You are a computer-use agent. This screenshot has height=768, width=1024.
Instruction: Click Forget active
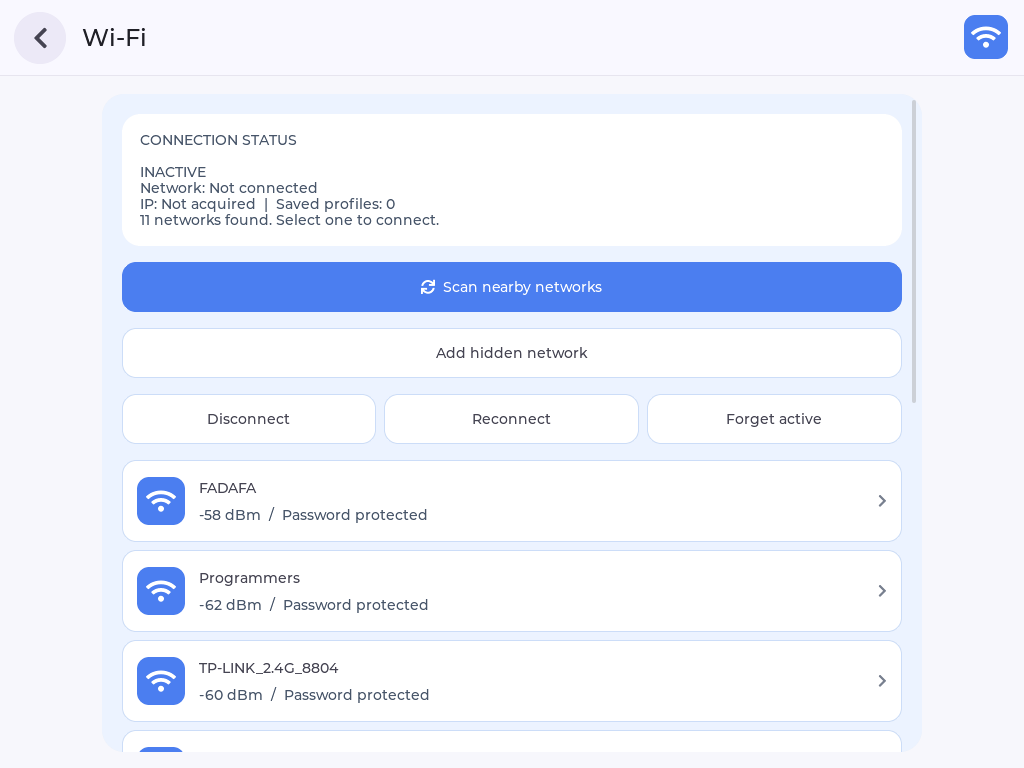[x=774, y=419]
